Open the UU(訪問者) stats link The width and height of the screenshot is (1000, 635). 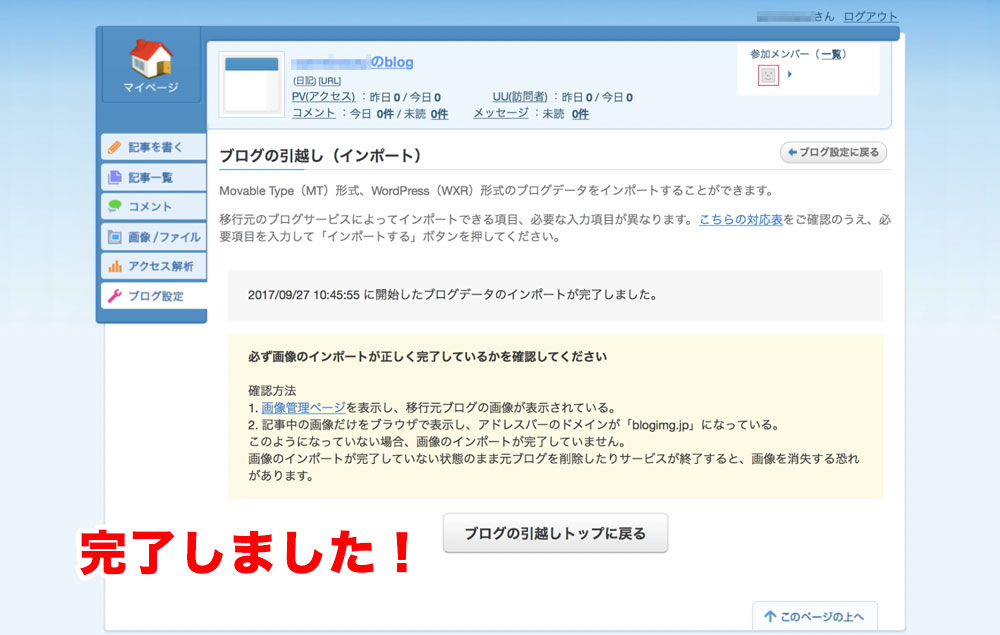[x=519, y=97]
